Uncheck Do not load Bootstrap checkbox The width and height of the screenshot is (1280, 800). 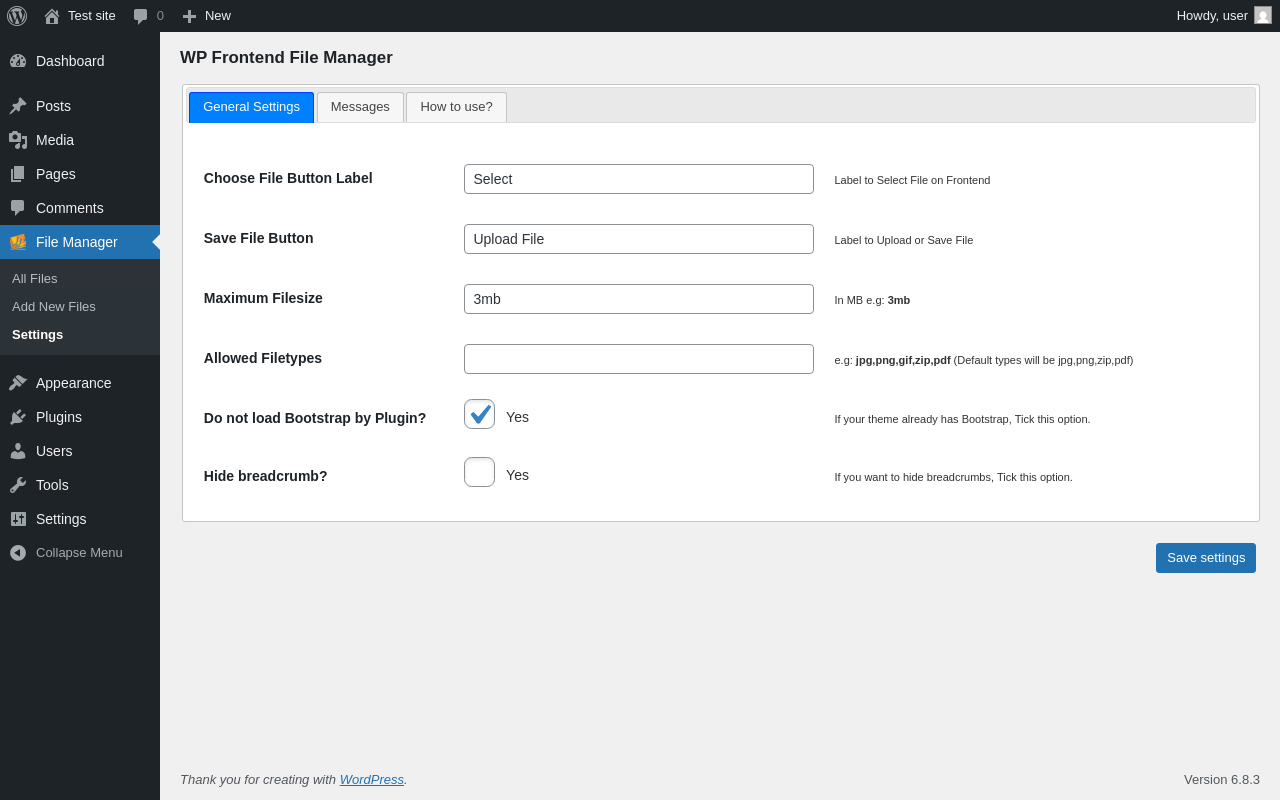[x=479, y=414]
